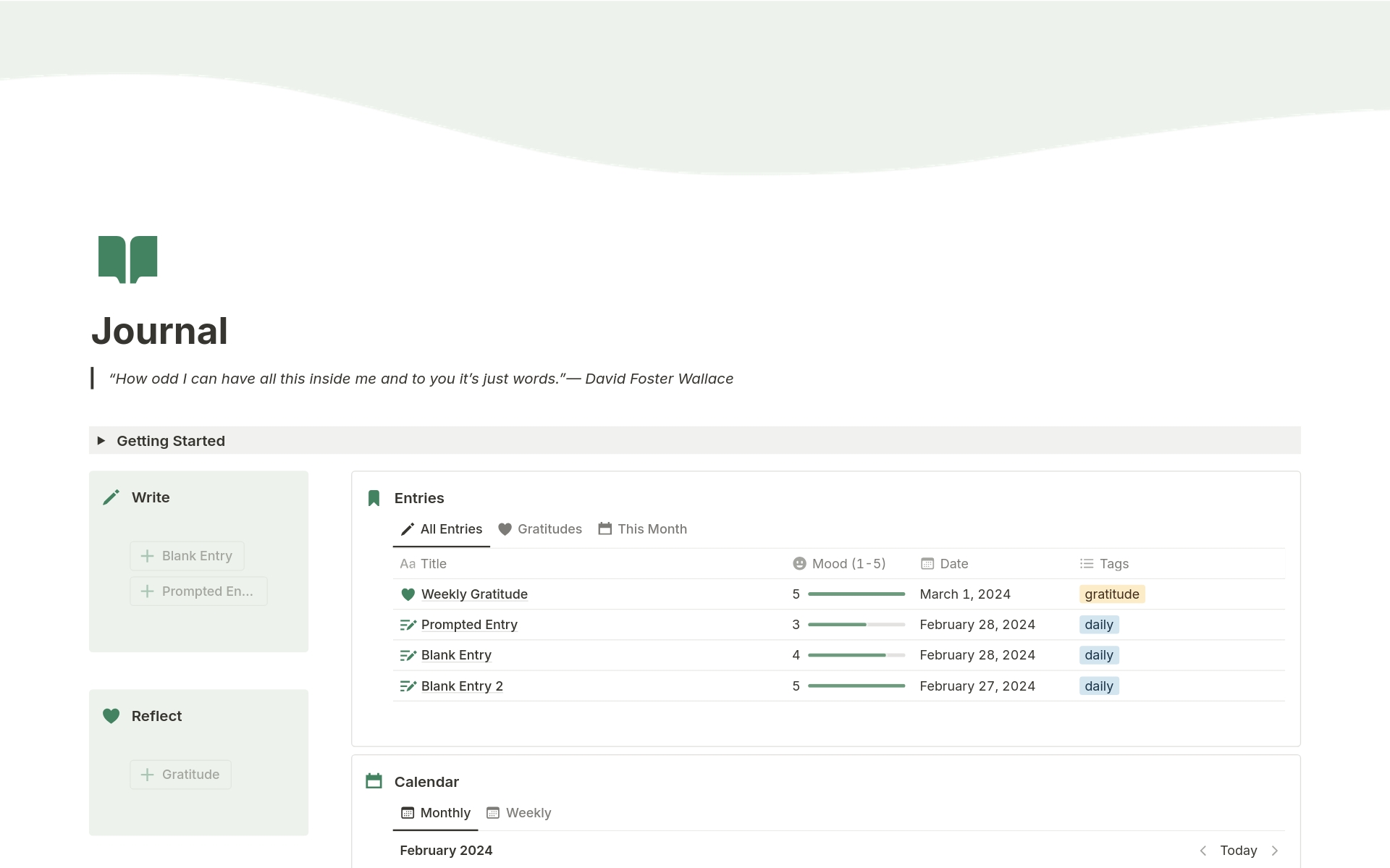Screen dimensions: 1390x868
Task: Create a new Blank Entry
Action: pos(187,555)
